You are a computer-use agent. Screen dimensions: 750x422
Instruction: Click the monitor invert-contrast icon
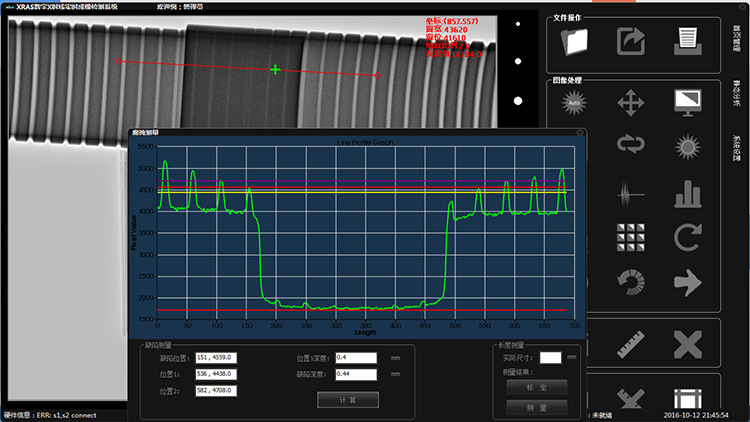point(687,102)
